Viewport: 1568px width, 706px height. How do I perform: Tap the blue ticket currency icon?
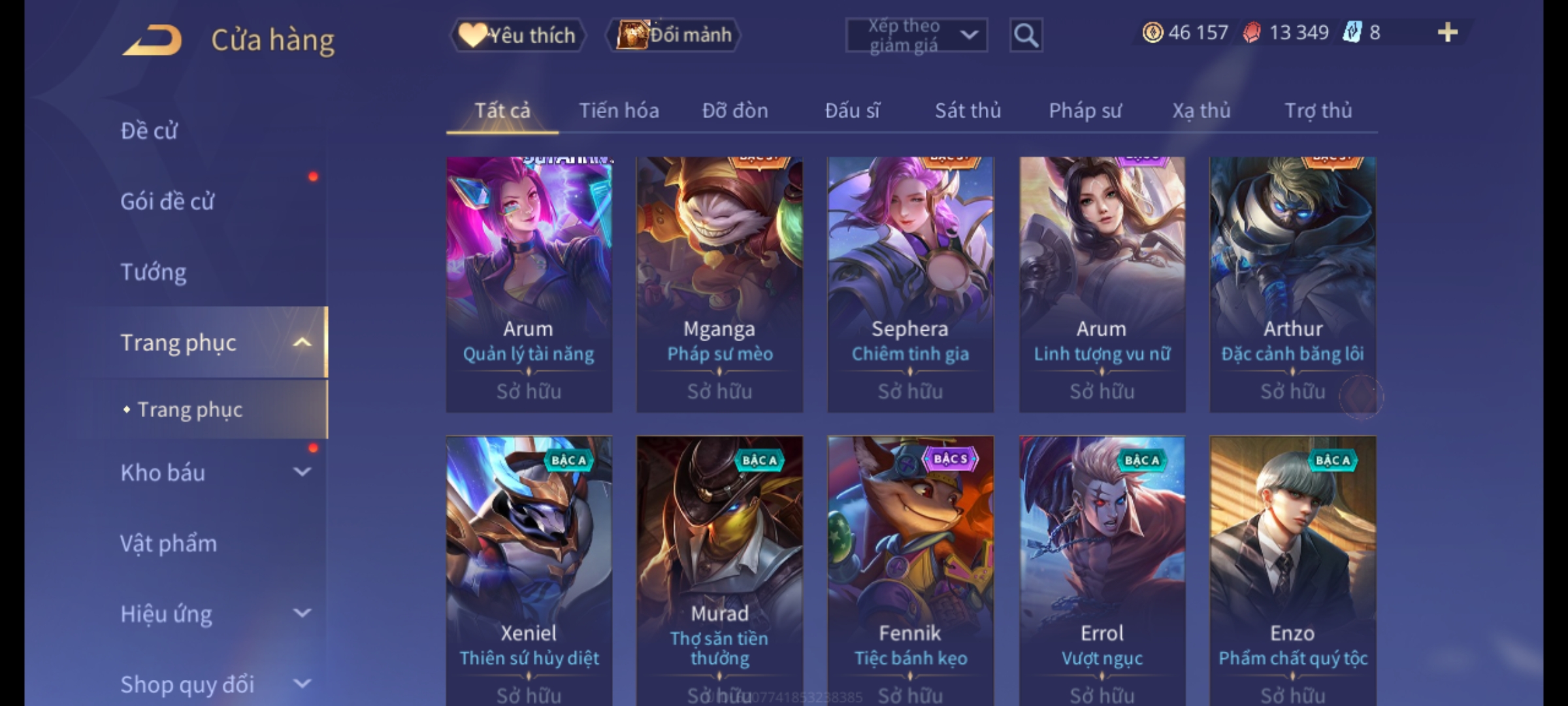click(1352, 32)
